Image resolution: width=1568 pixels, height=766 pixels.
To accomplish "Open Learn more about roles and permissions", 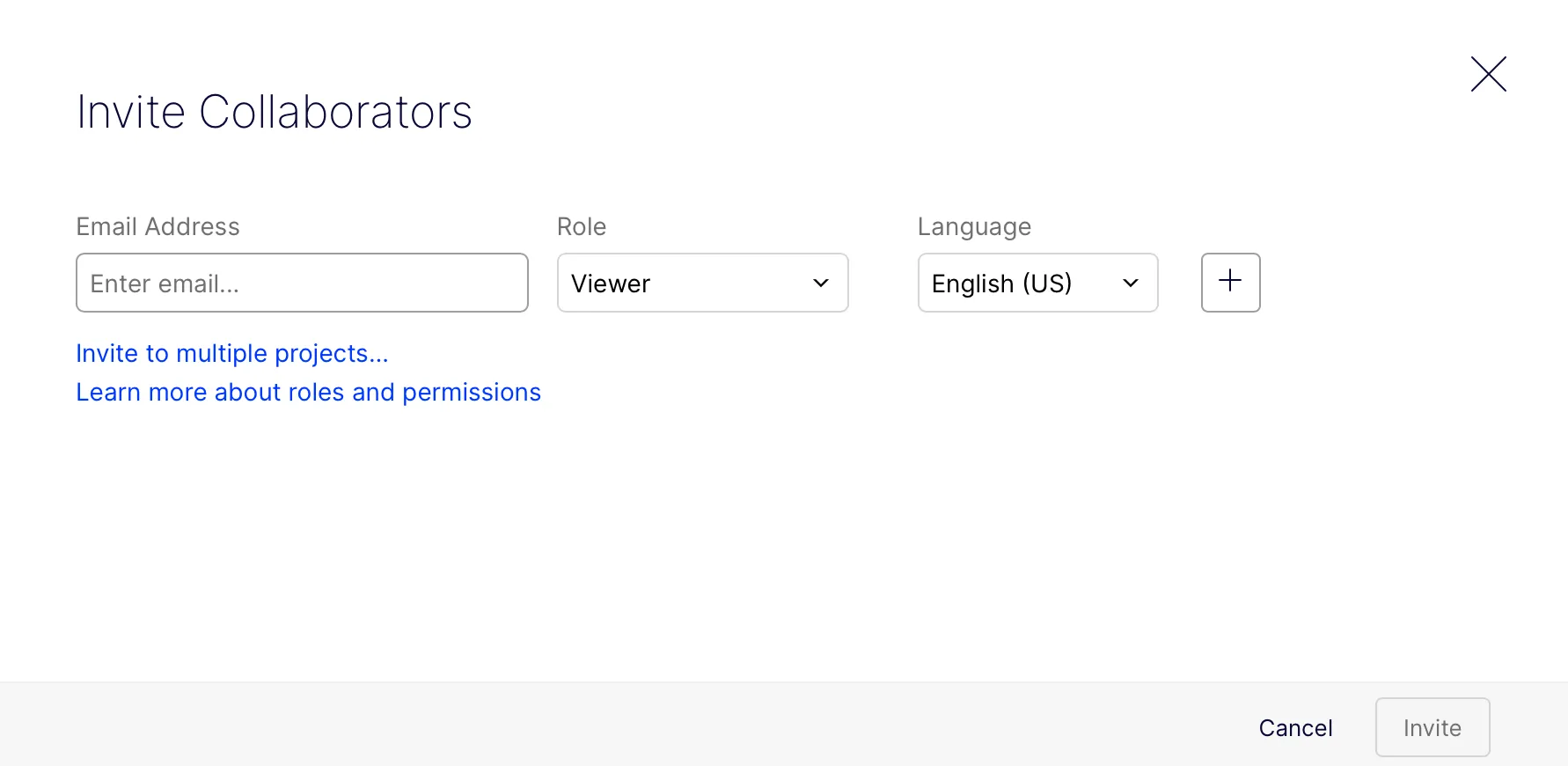I will pos(309,392).
